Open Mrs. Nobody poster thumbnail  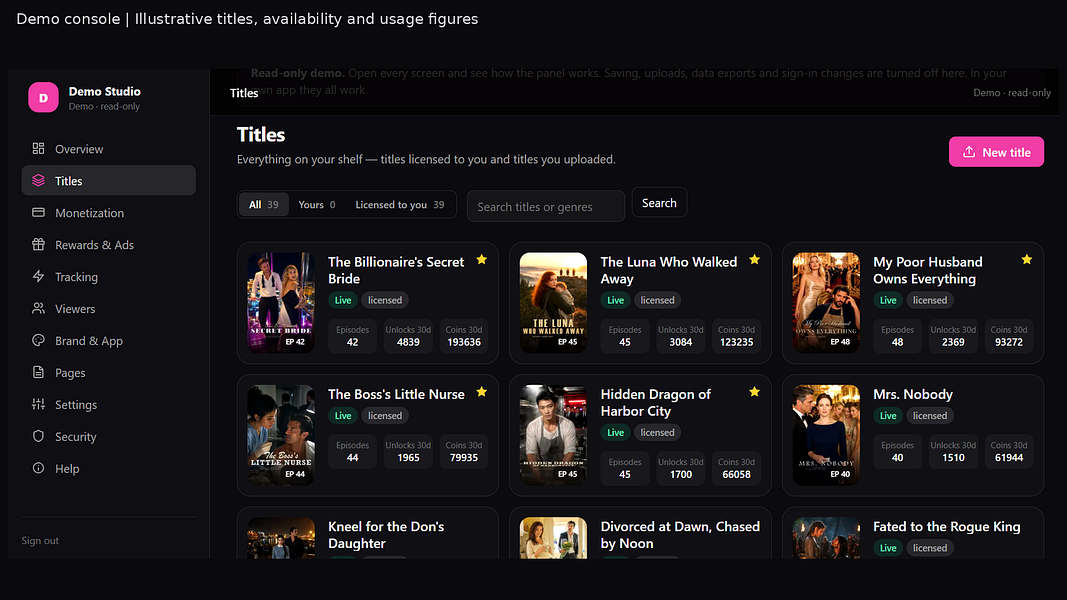click(x=826, y=435)
